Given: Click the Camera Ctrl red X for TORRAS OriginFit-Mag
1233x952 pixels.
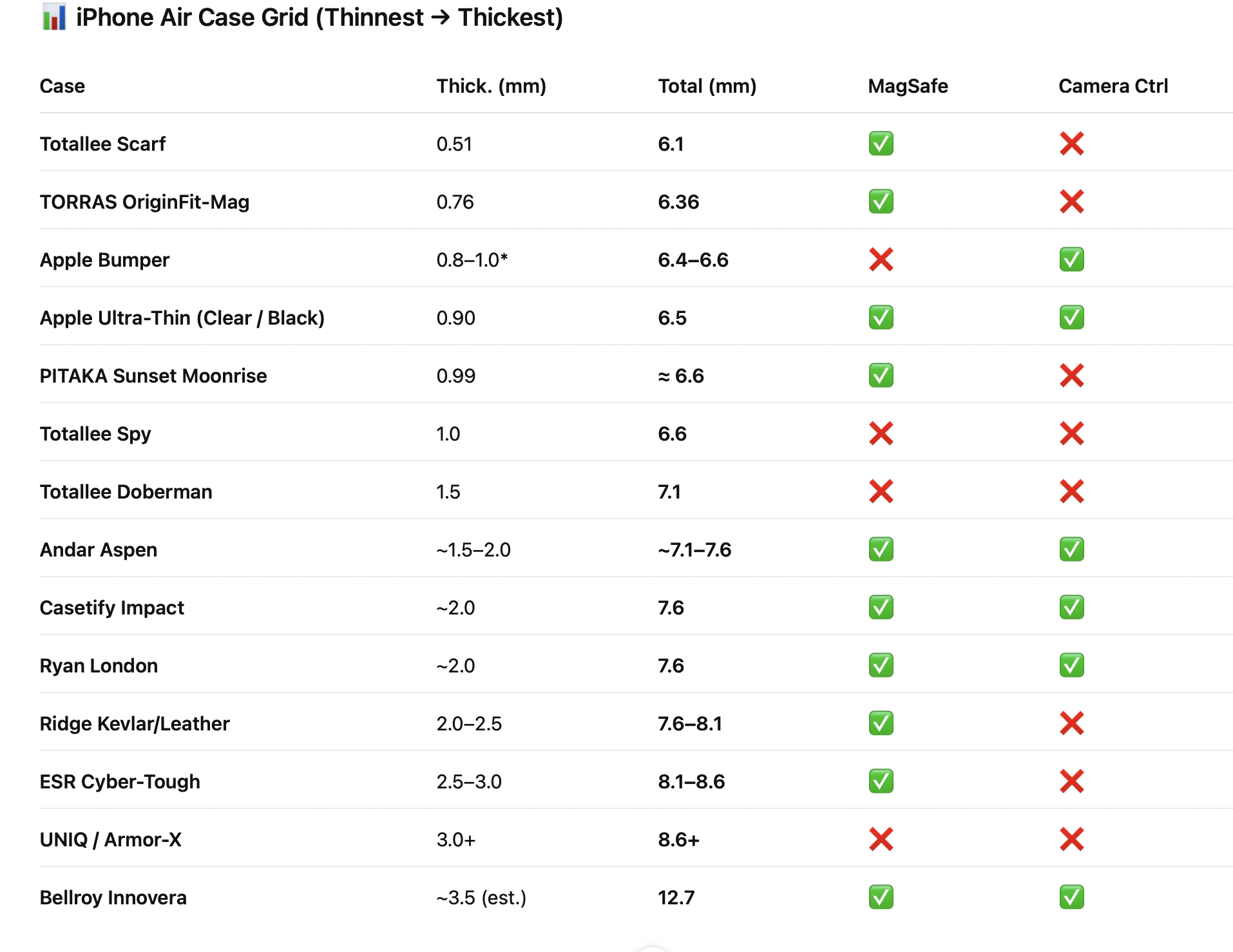Looking at the screenshot, I should click(1071, 202).
